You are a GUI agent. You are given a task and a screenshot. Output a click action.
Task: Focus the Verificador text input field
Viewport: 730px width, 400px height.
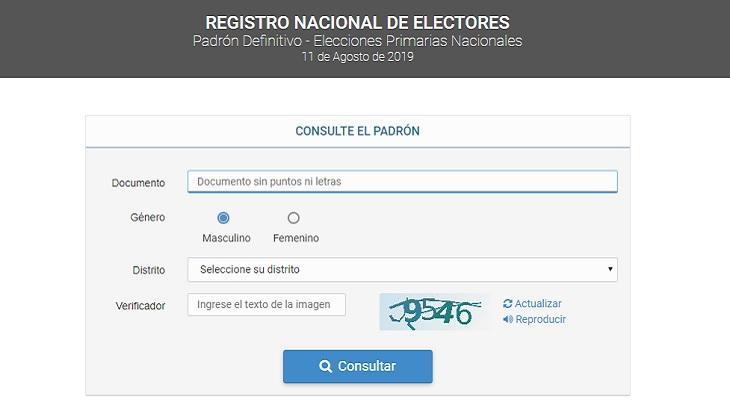266,305
